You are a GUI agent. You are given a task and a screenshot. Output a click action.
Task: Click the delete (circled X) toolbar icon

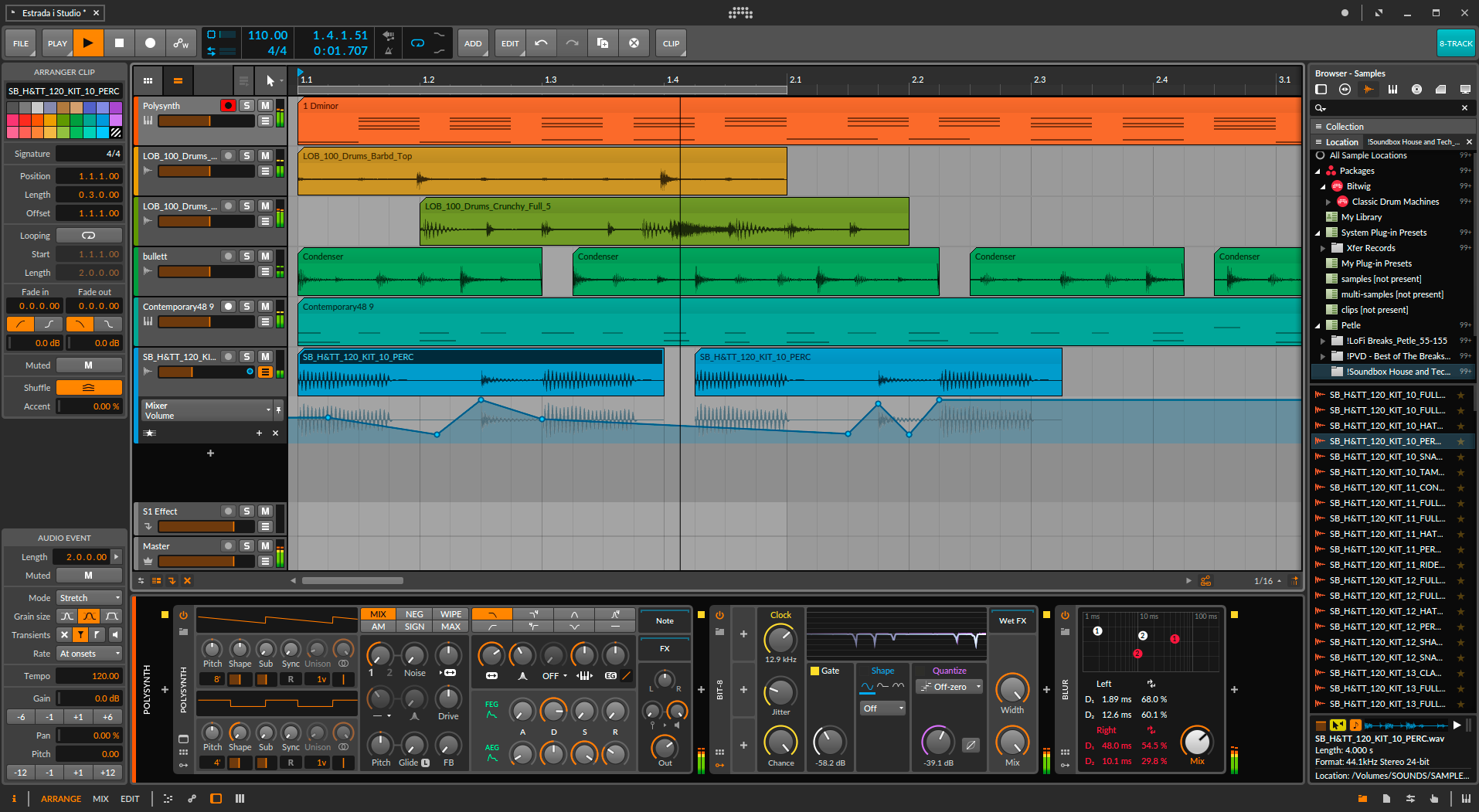pyautogui.click(x=634, y=43)
